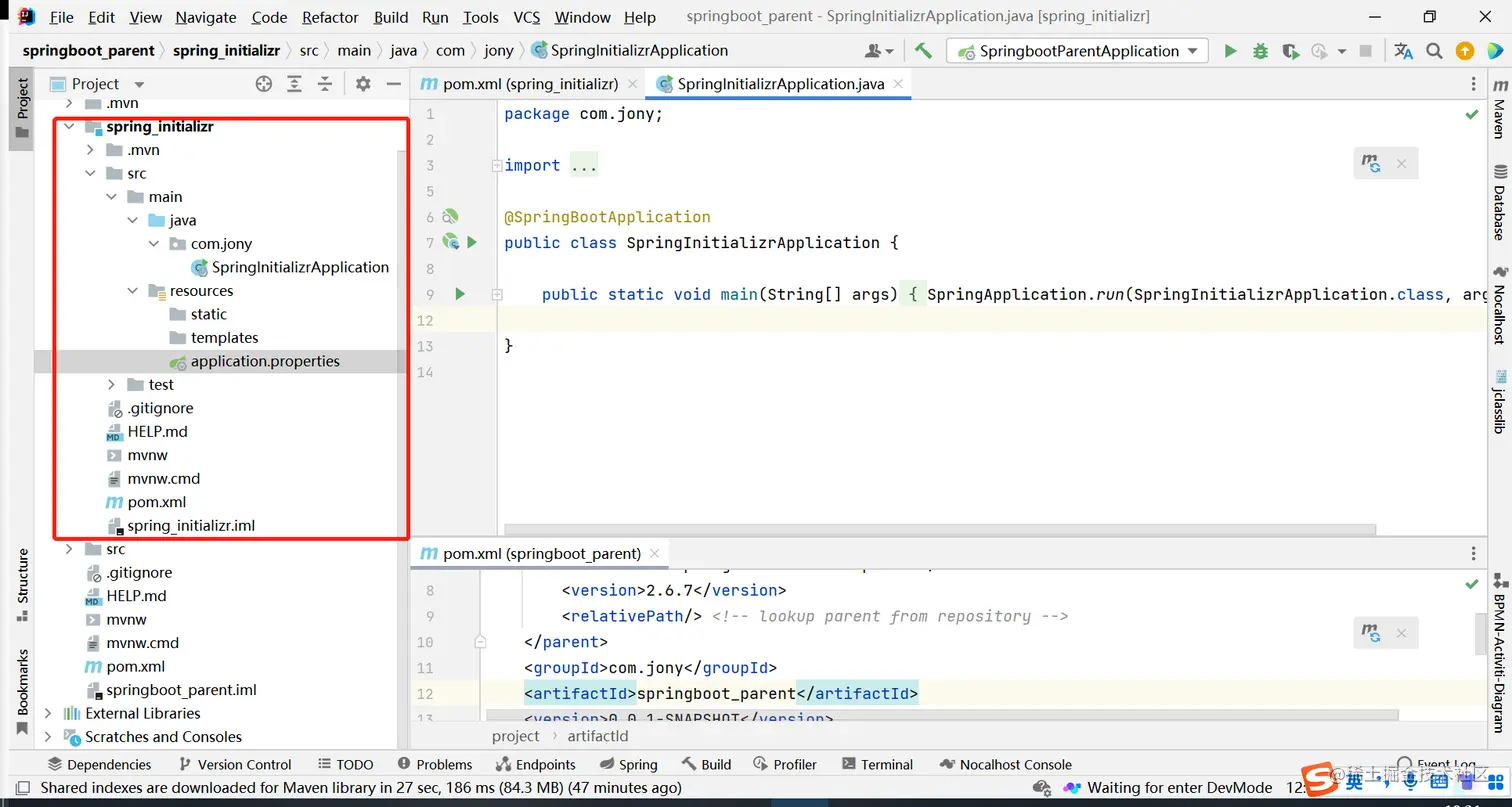Switch to pom.xml (spring_initializr) tab
Viewport: 1512px width, 807px height.
coord(530,84)
